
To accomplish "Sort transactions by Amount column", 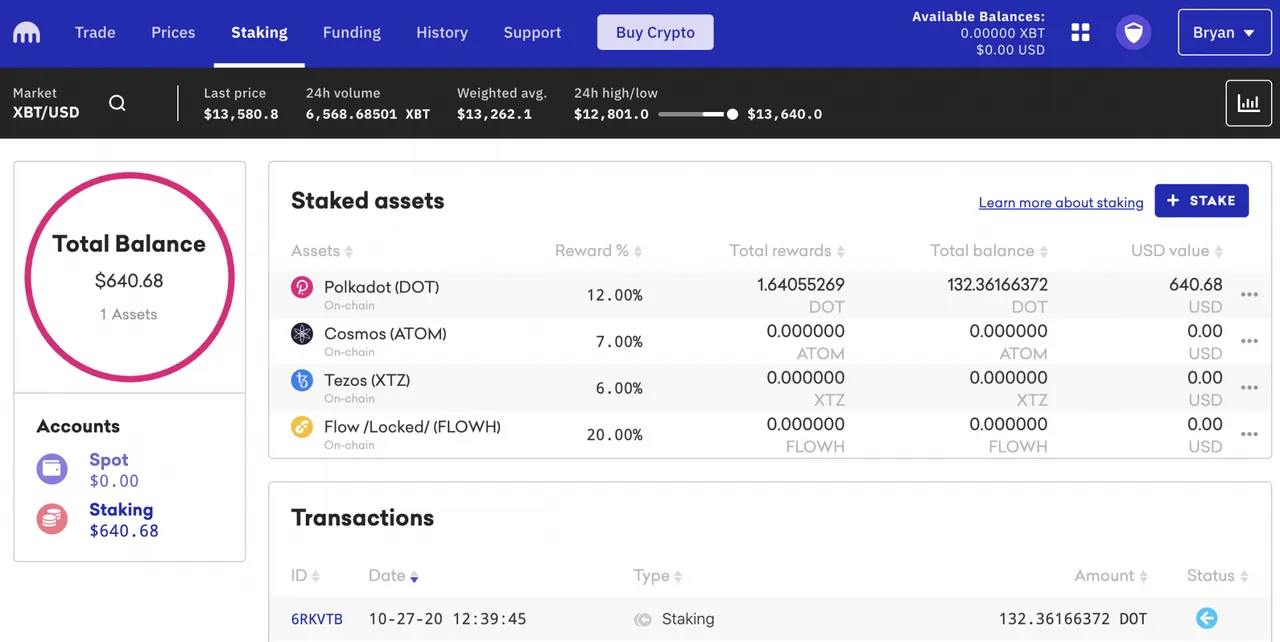I will click(x=1111, y=576).
